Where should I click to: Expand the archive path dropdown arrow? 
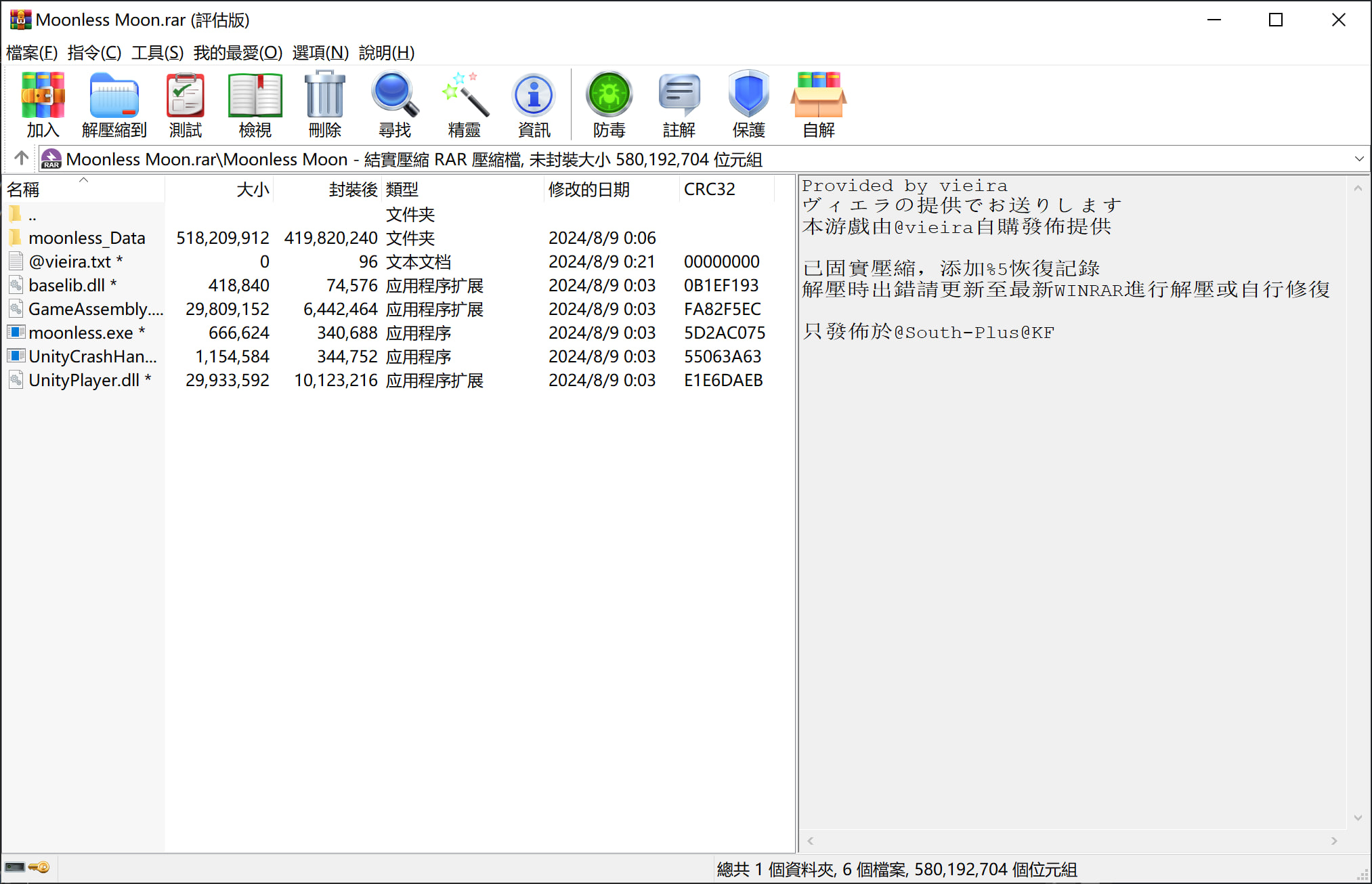(1358, 159)
